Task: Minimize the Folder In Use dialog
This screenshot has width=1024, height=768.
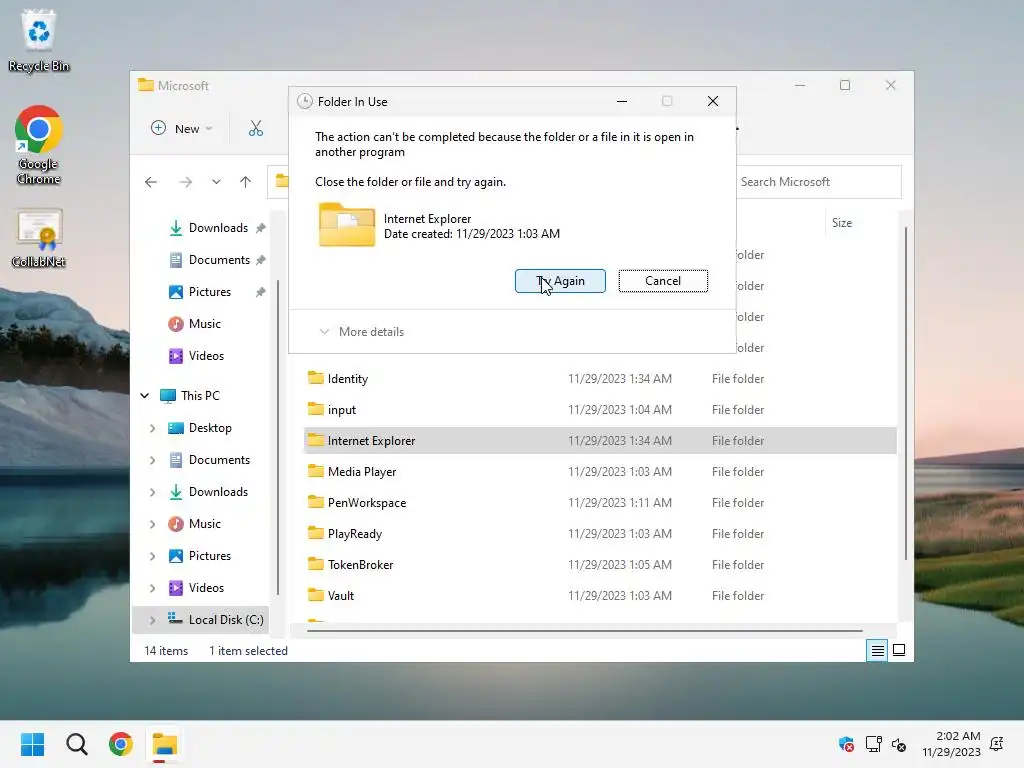Action: pyautogui.click(x=622, y=101)
